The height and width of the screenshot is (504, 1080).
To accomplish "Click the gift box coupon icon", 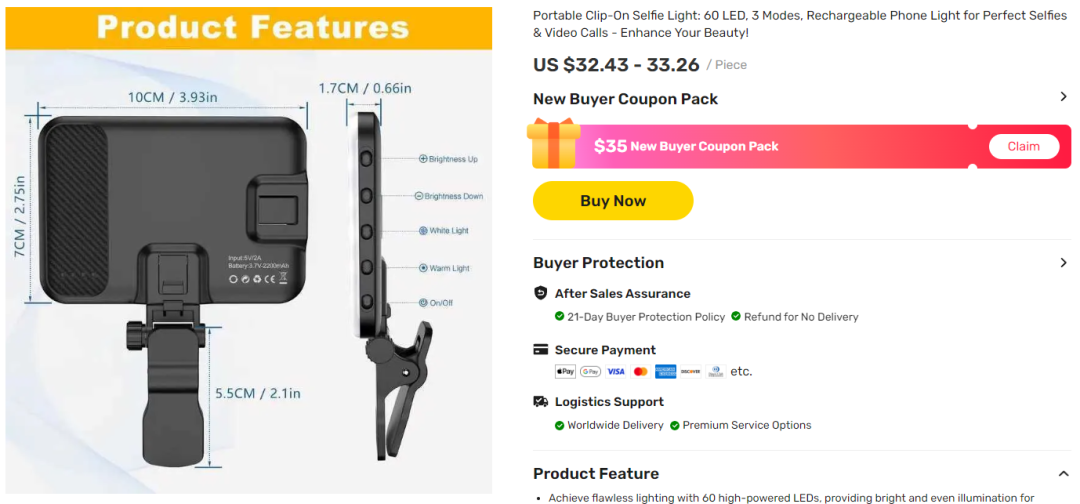I will click(554, 143).
